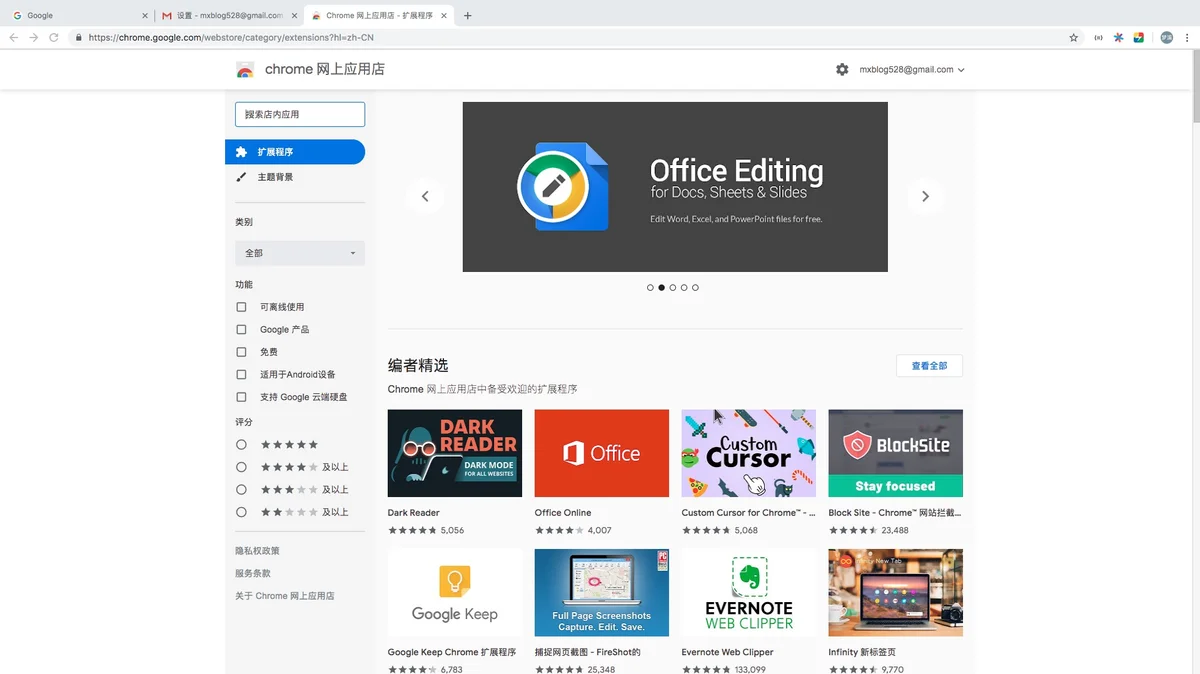Reload the current page
The width and height of the screenshot is (1200, 674).
54,38
